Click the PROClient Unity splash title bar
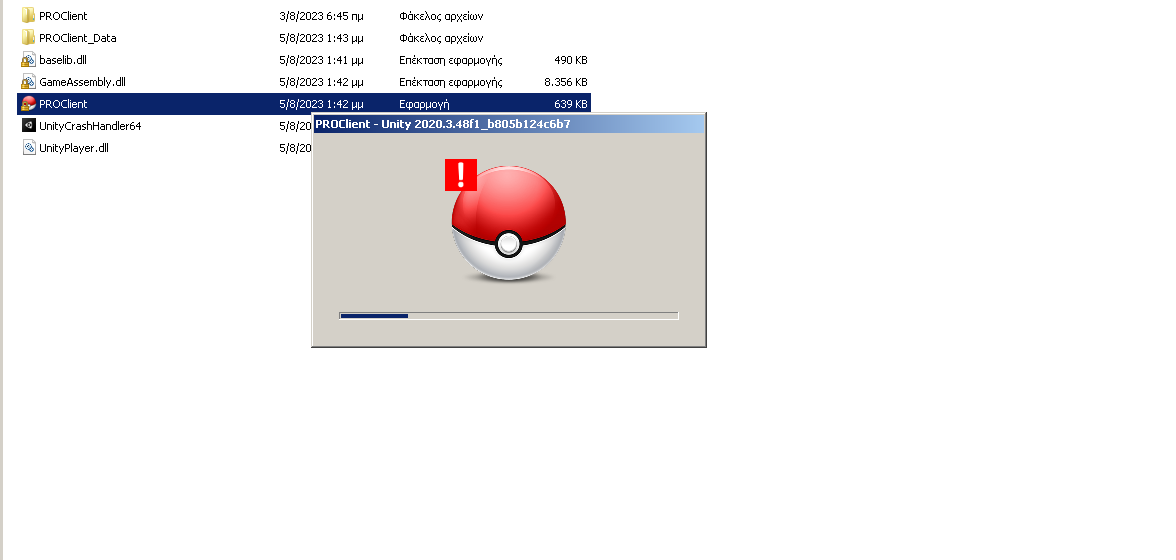This screenshot has width=1176, height=560. coord(508,124)
